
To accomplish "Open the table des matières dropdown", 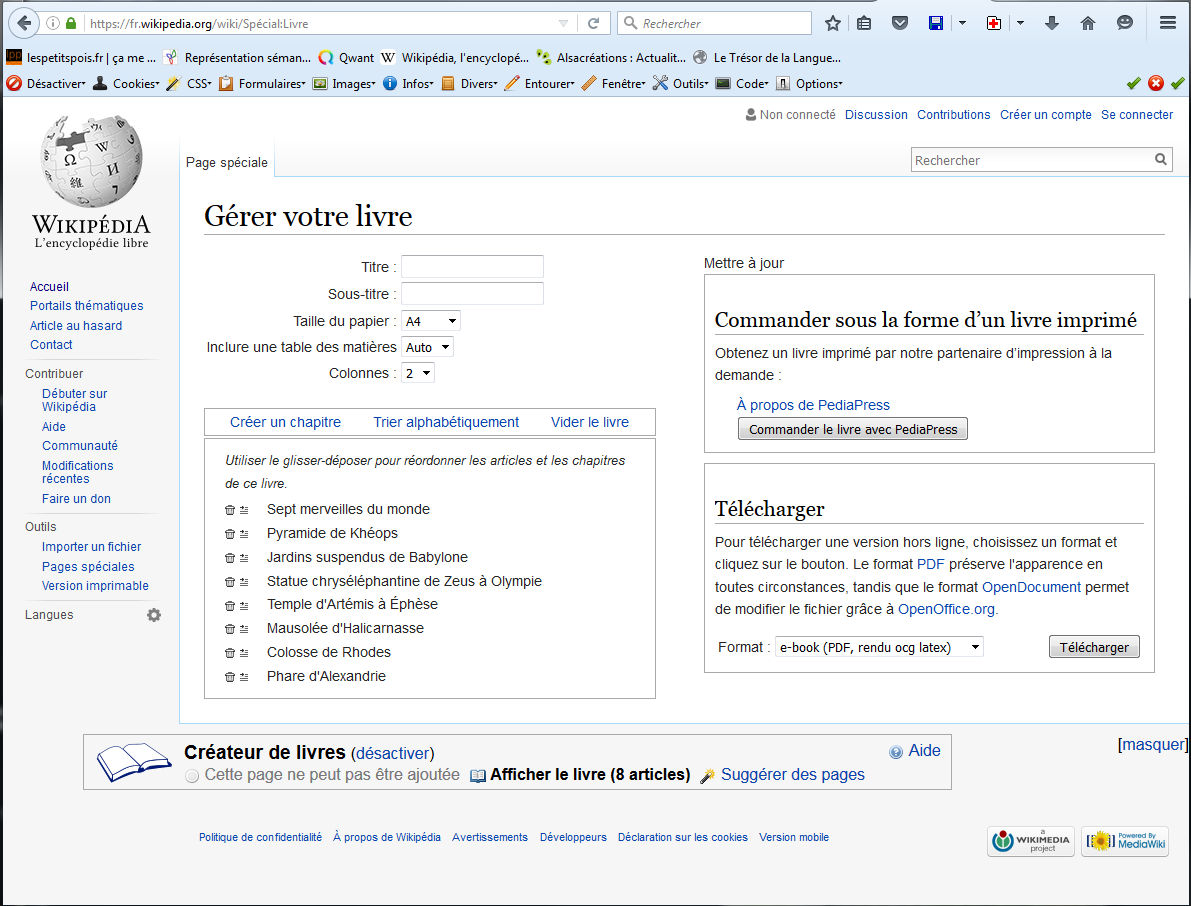I will click(427, 347).
